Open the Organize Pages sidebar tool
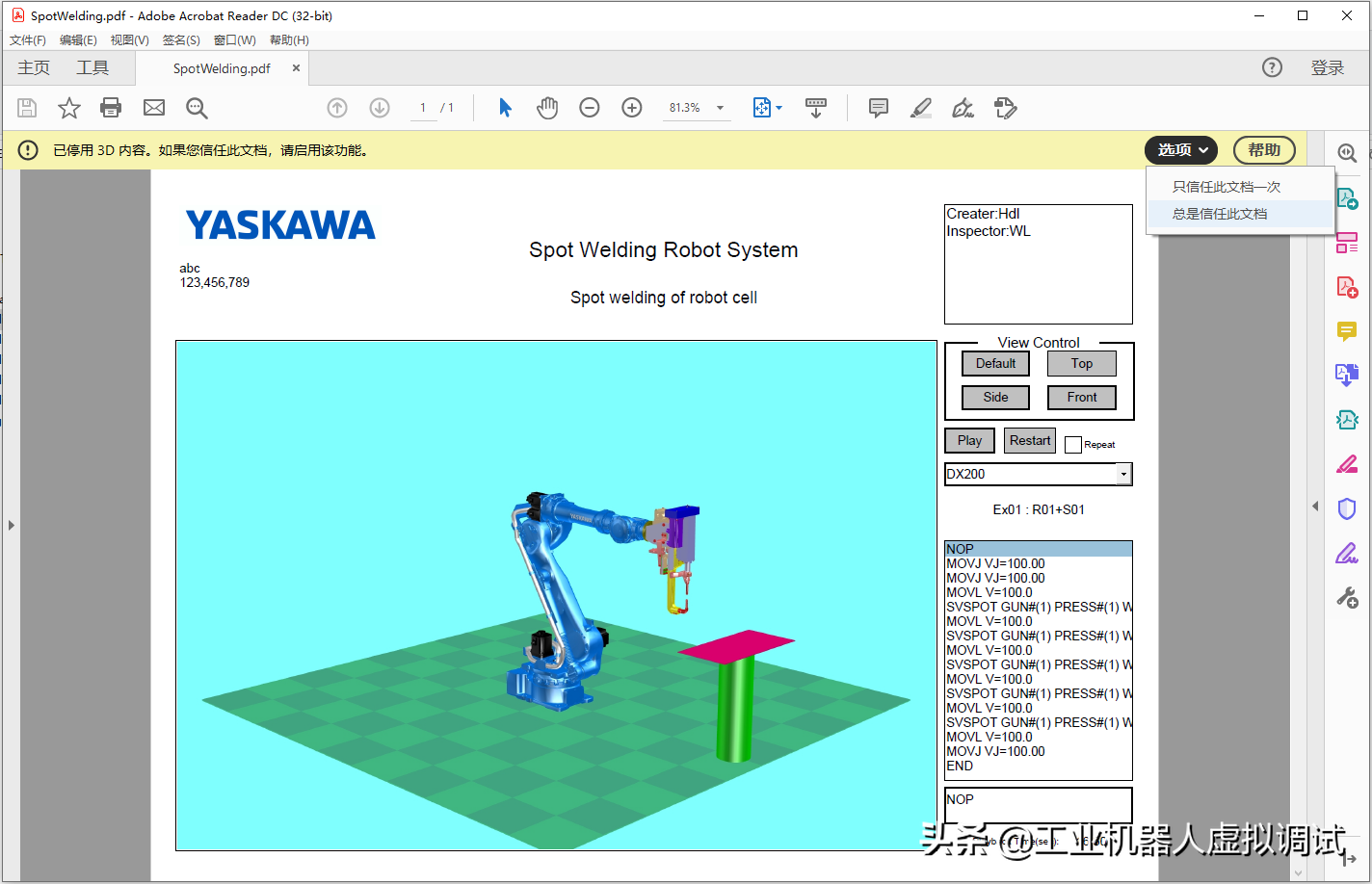The image size is (1372, 884). pyautogui.click(x=1347, y=243)
